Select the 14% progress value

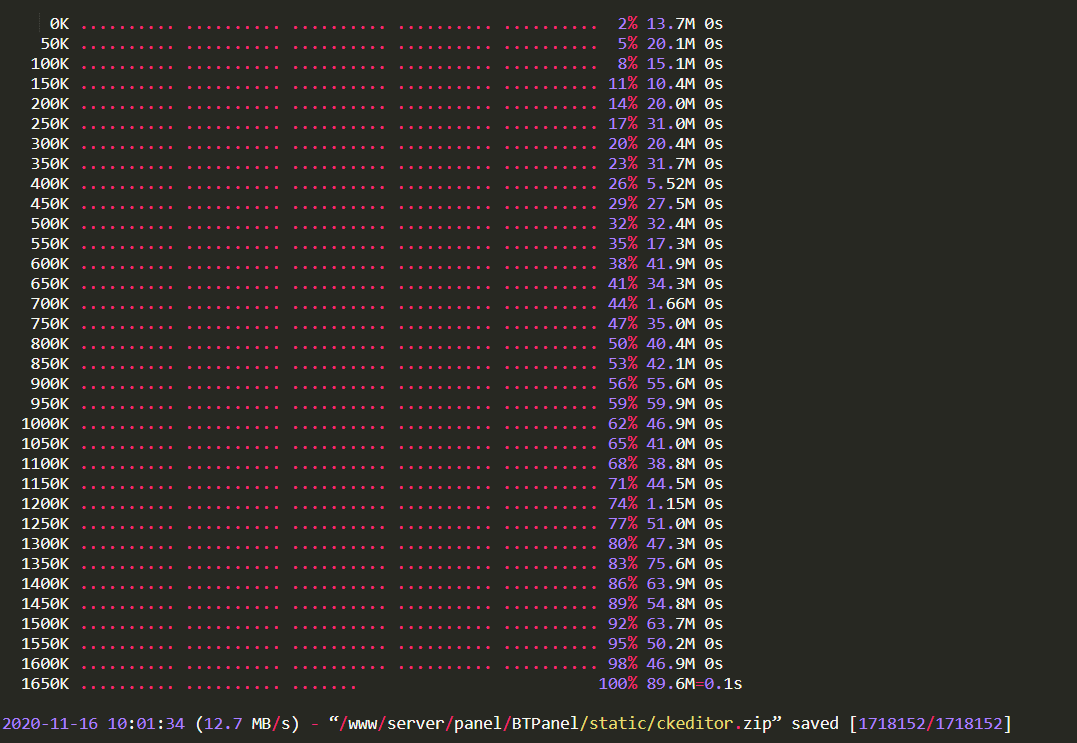click(622, 104)
